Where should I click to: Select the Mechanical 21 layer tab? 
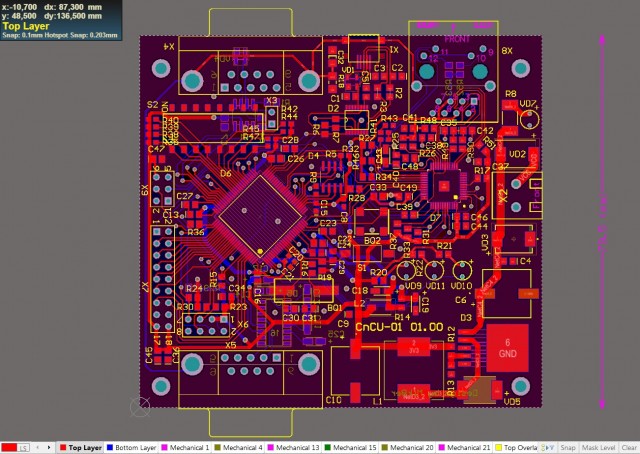[464, 448]
